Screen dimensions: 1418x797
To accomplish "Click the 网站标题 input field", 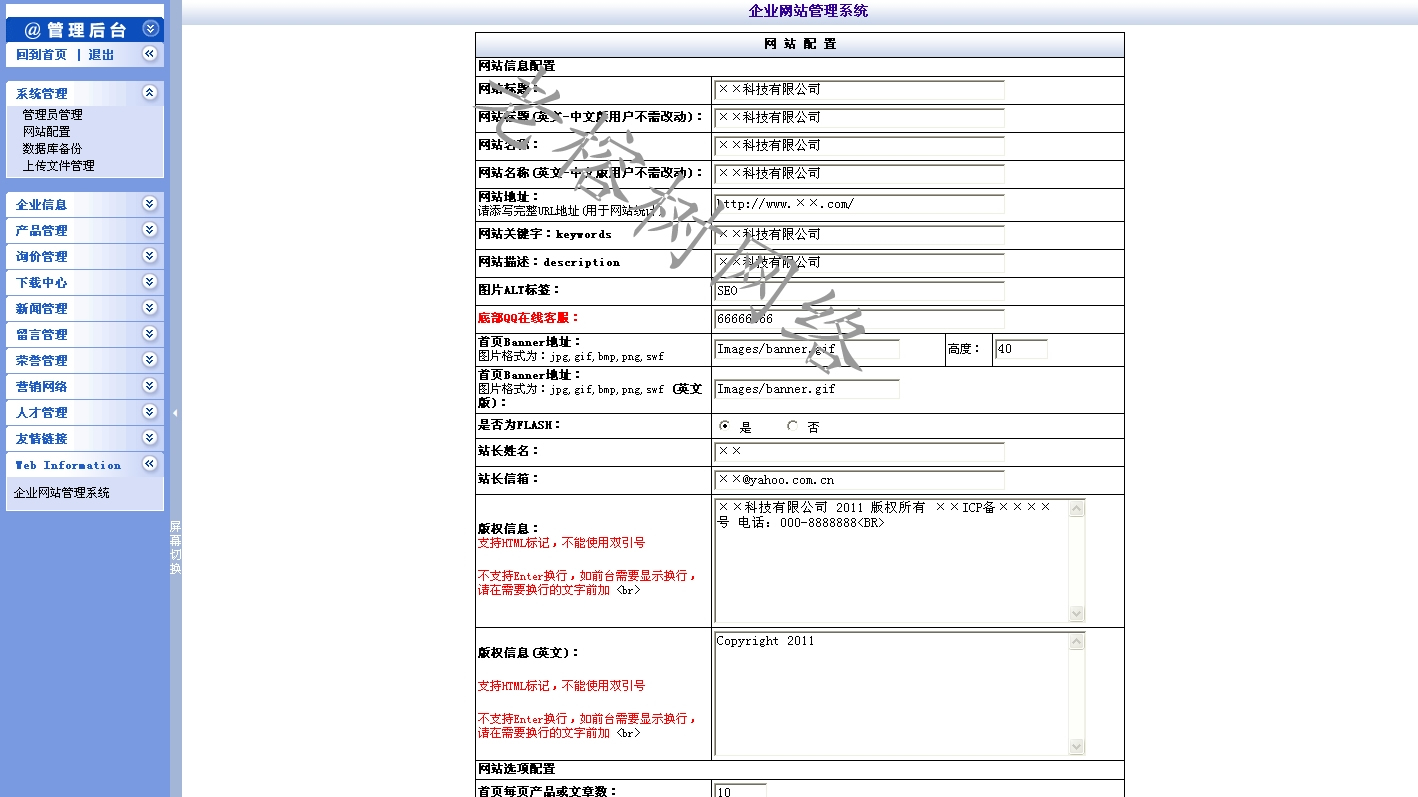I will point(859,90).
